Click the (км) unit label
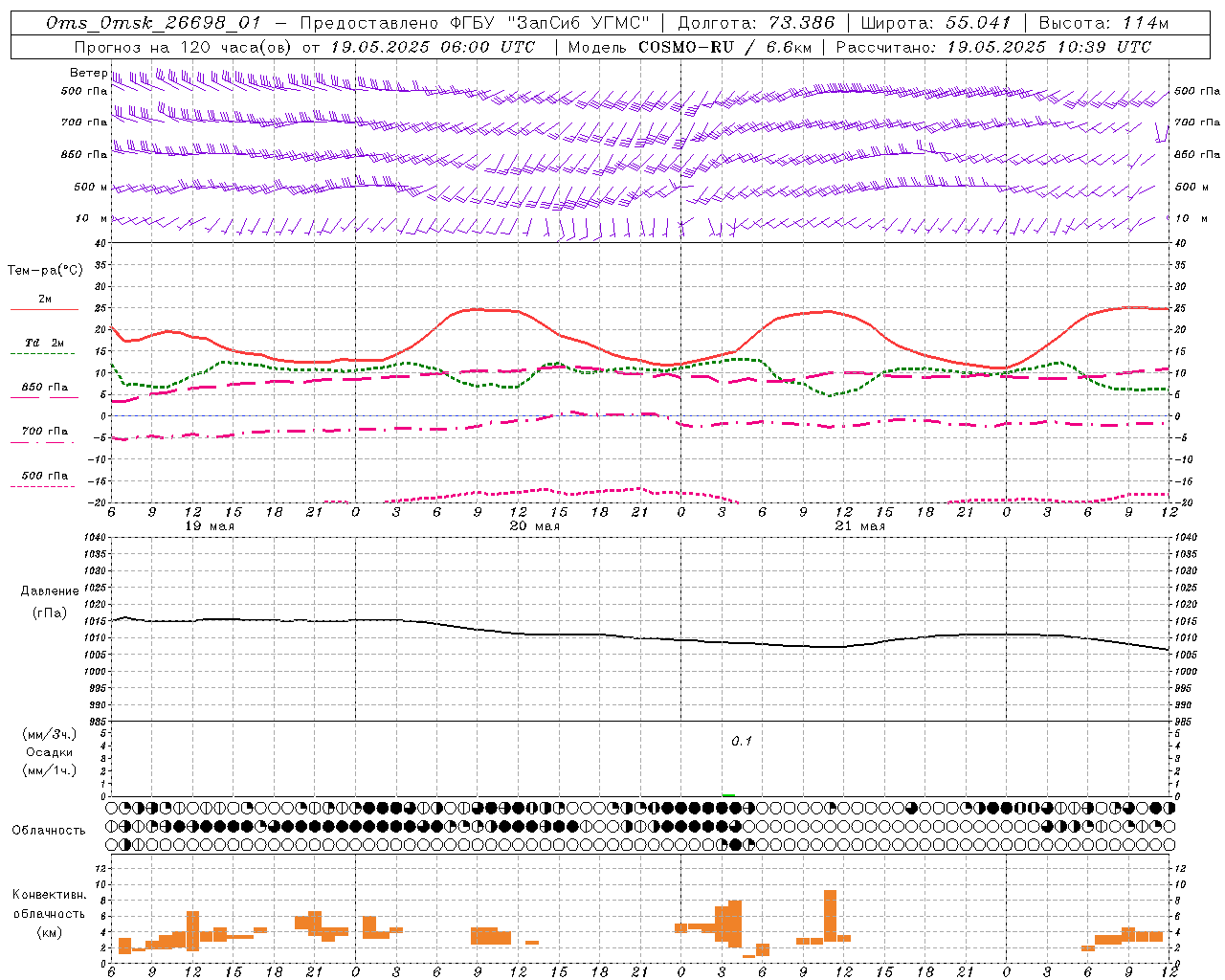This screenshot has height=980, width=1225. pos(50,932)
